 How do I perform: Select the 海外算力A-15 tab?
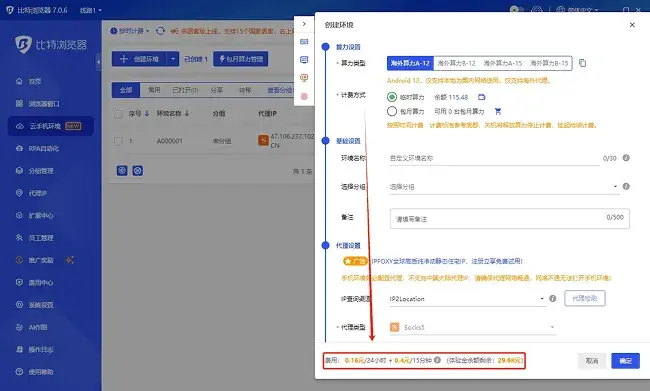pos(503,63)
